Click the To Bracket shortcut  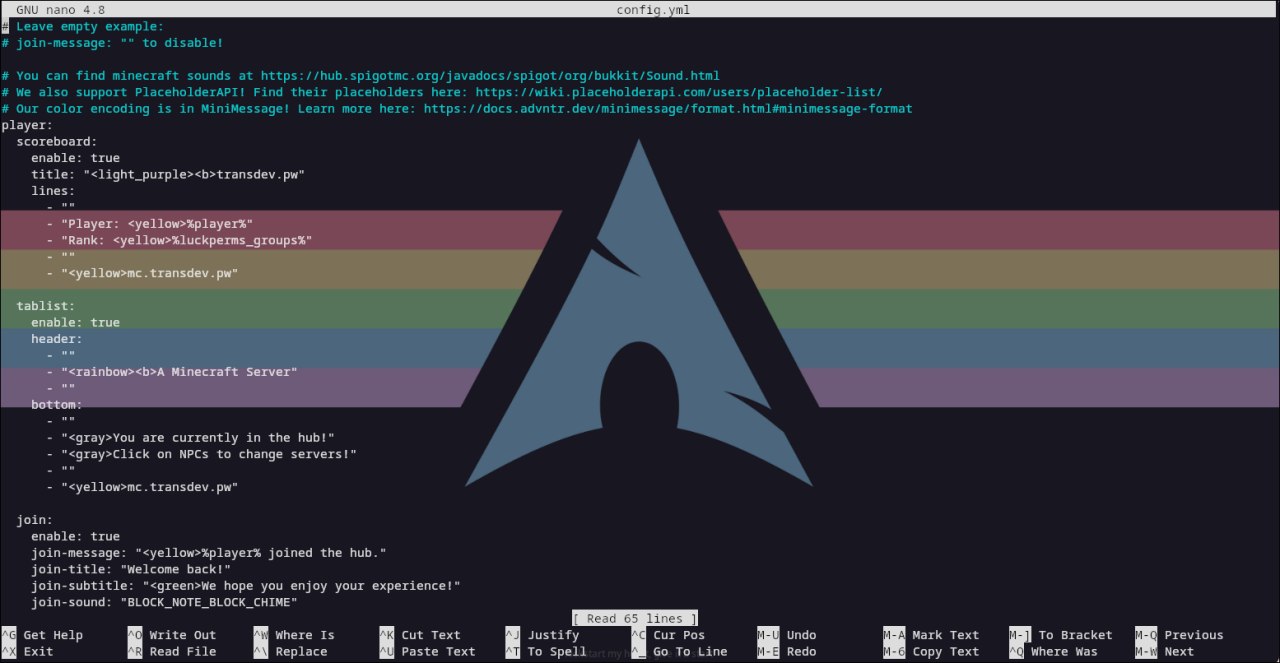click(1074, 635)
